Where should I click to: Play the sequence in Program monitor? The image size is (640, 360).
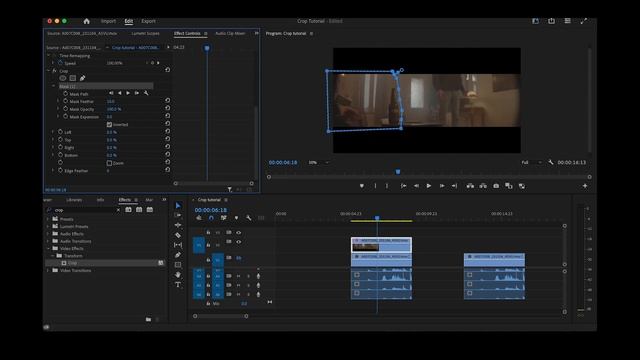click(x=429, y=186)
